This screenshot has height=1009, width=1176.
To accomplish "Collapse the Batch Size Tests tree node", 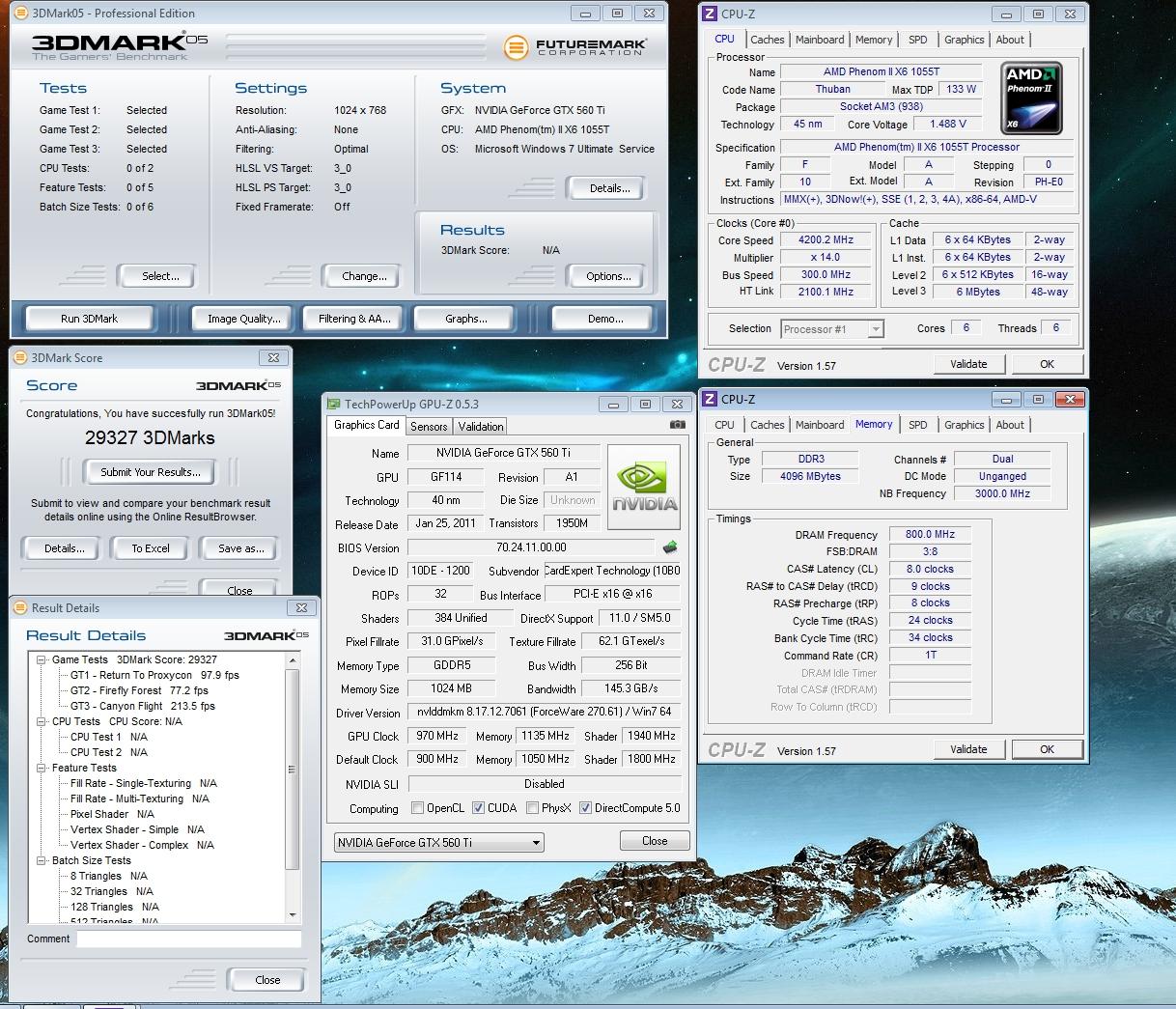I will [42, 860].
